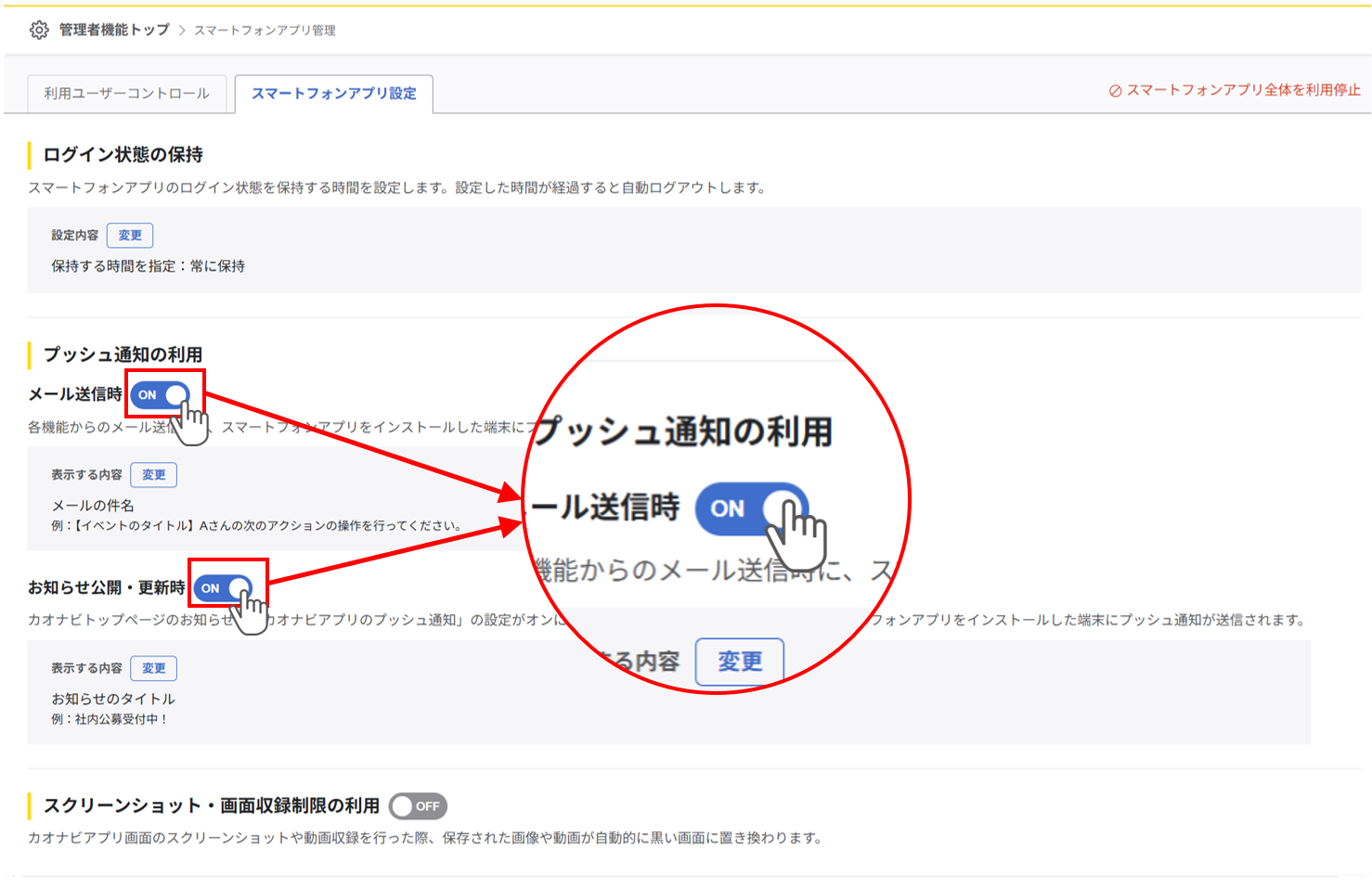Image resolution: width=1372 pixels, height=887 pixels.
Task: Click 変更 under メール送信時 表示する内容
Action: click(153, 474)
